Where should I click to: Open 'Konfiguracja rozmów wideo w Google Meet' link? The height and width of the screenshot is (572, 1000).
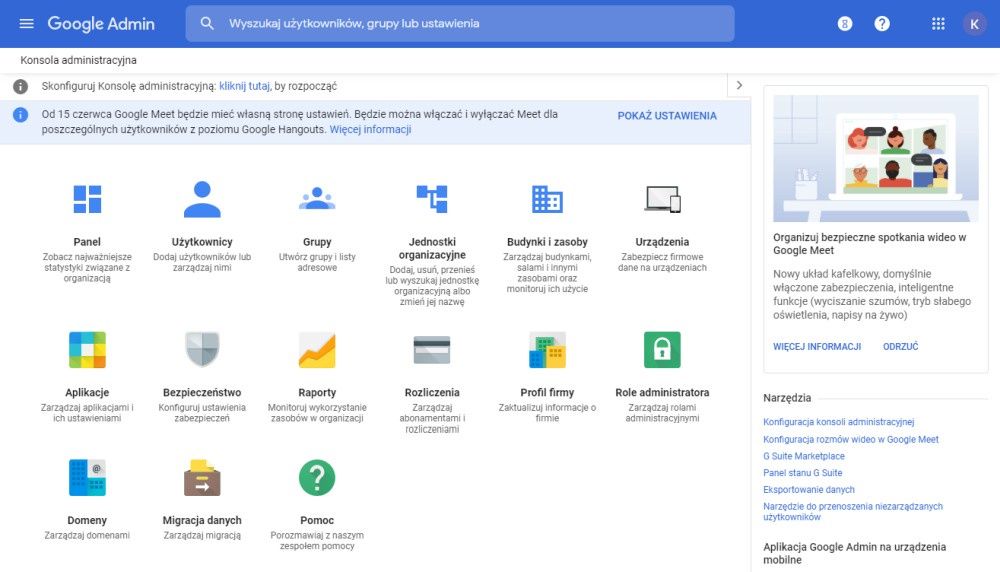click(851, 439)
